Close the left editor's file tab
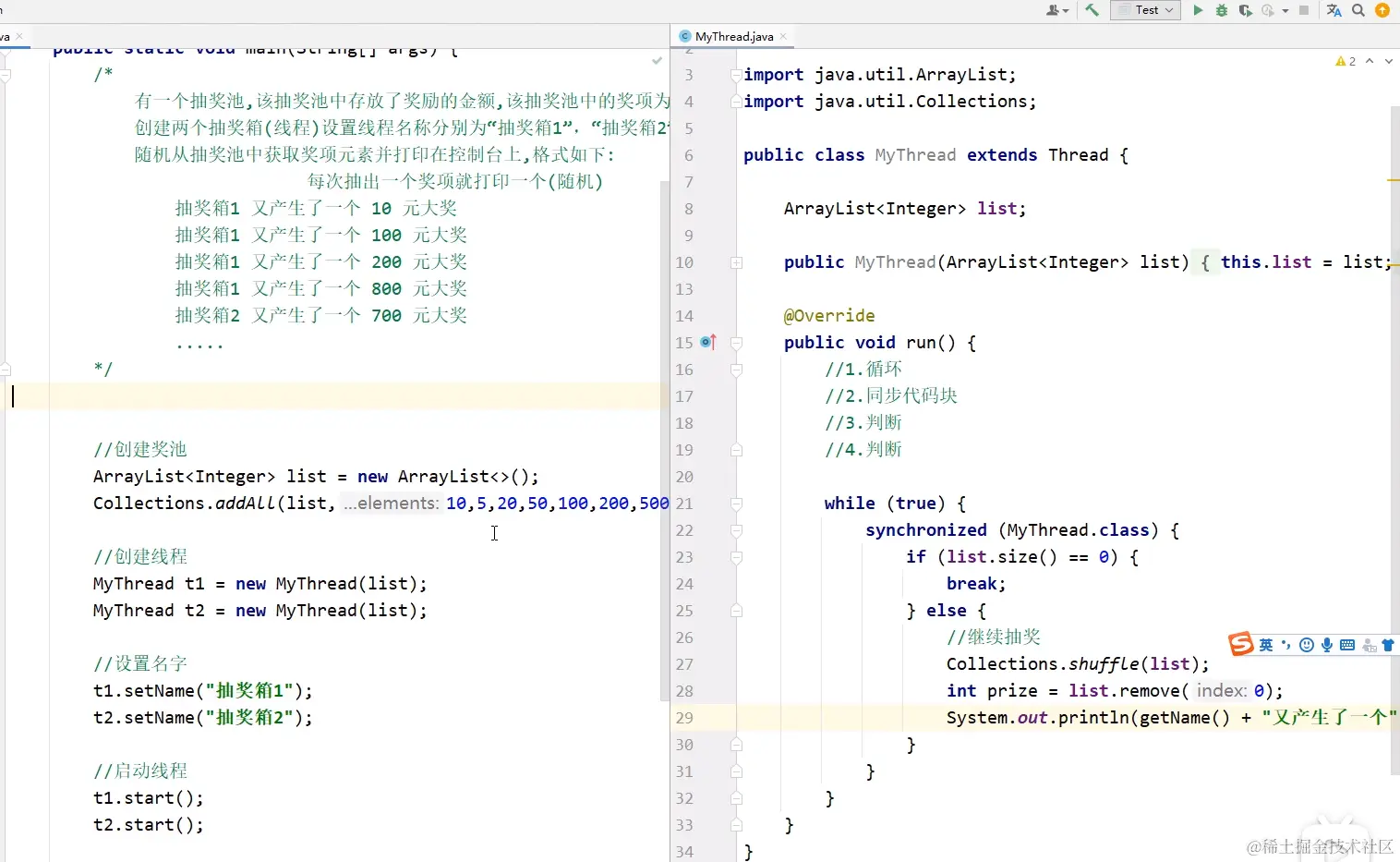The width and height of the screenshot is (1400, 862). click(x=19, y=37)
